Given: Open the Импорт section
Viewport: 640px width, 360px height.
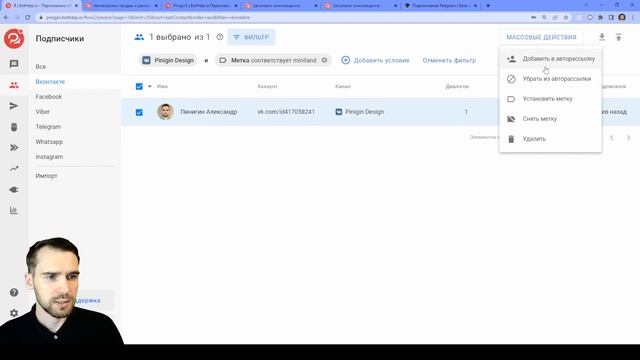Looking at the screenshot, I should pyautogui.click(x=46, y=176).
